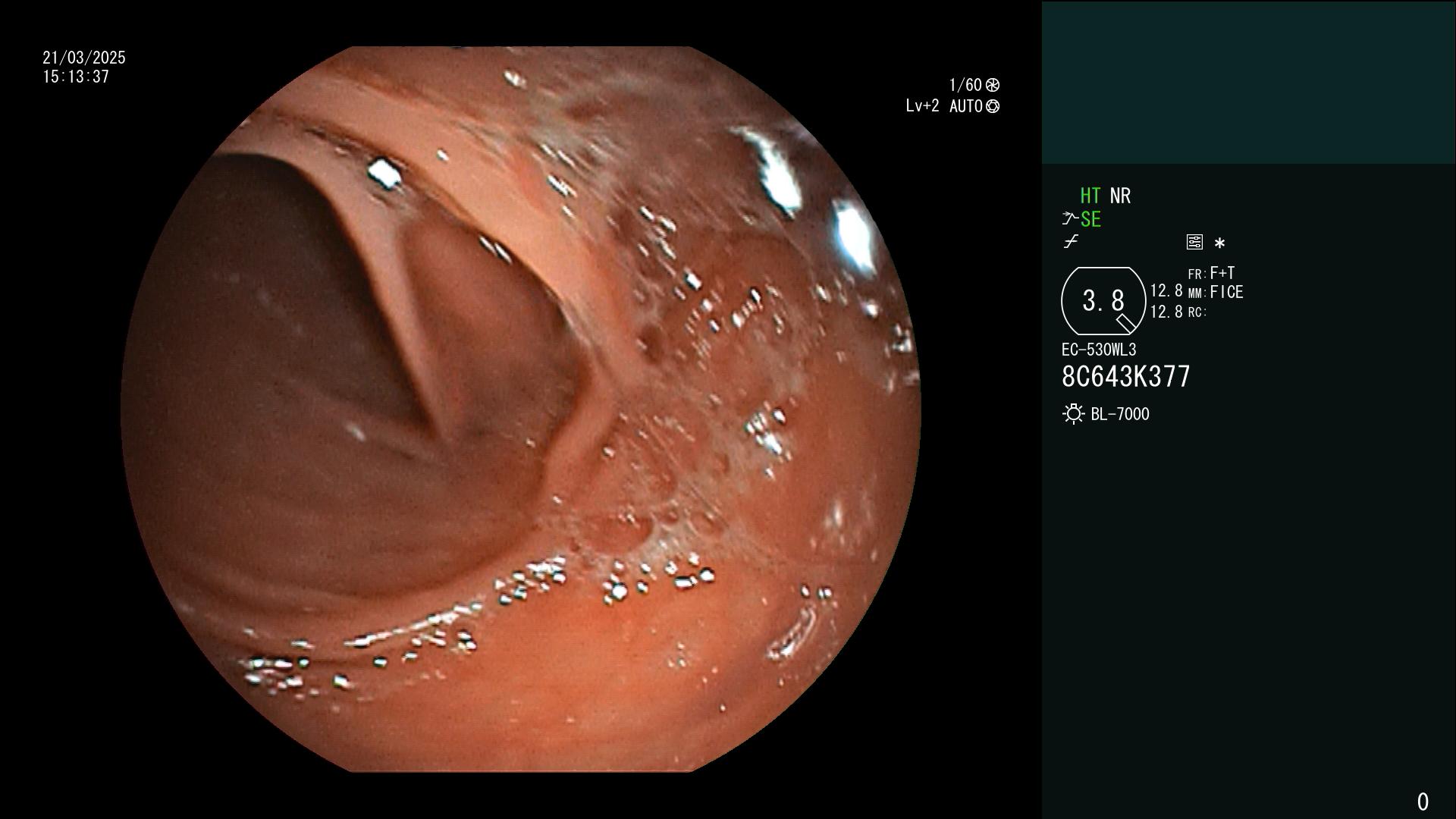This screenshot has width=1456, height=819.
Task: Click the 1/60 shutter speed value
Action: pos(965,85)
